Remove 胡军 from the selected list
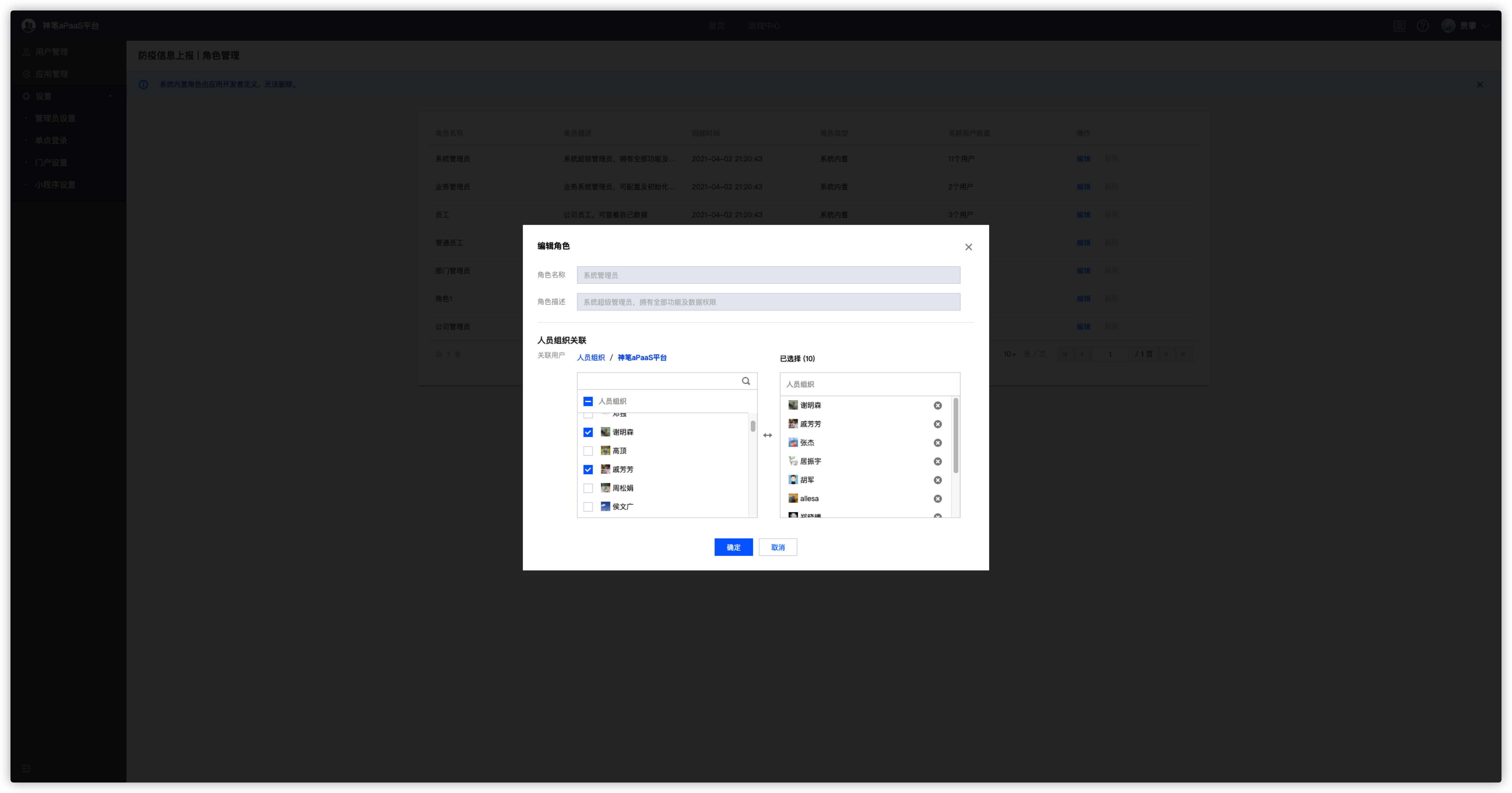The height and width of the screenshot is (793, 1512). coord(937,480)
